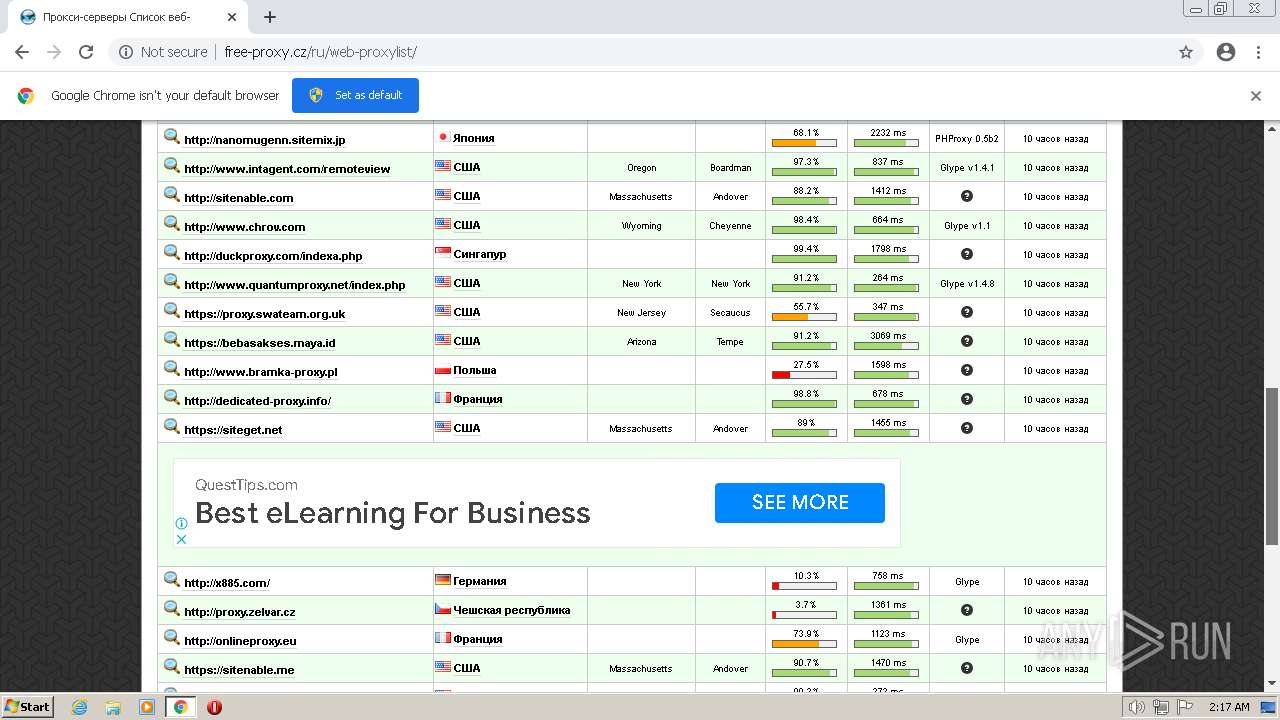Open Windows Media Player from taskbar
The image size is (1280, 720).
point(147,707)
